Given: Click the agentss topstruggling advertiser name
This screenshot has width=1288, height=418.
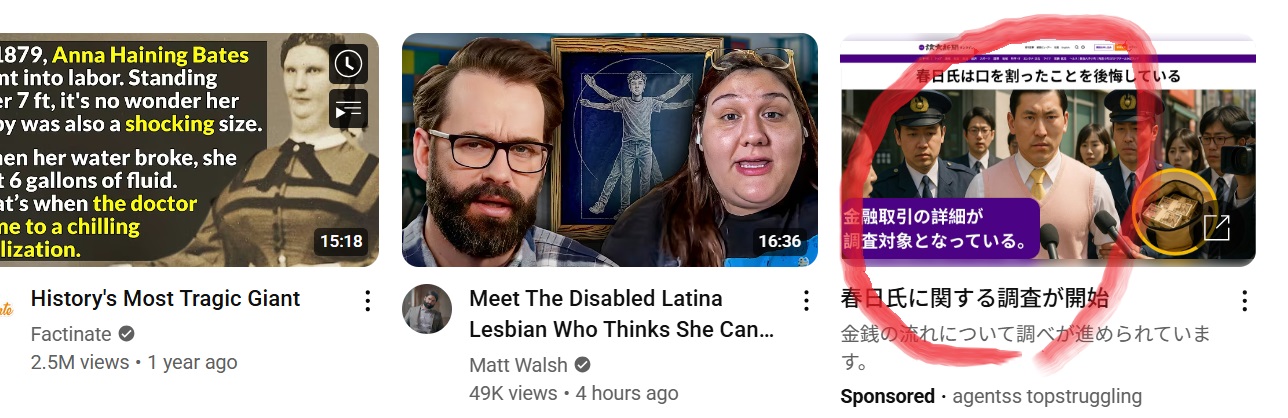Looking at the screenshot, I should (1047, 396).
